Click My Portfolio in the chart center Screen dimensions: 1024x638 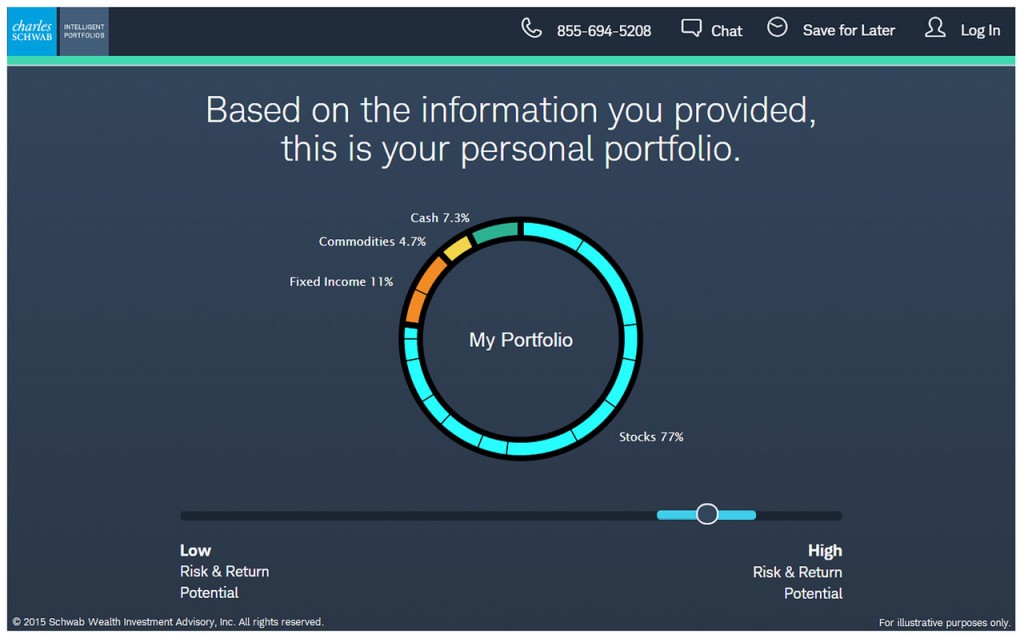coord(521,340)
